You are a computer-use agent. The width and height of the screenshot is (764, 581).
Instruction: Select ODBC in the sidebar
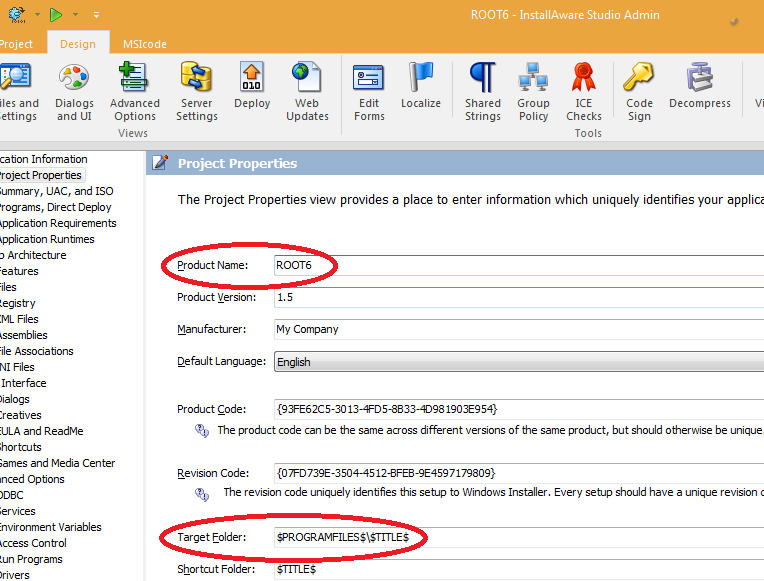12,495
